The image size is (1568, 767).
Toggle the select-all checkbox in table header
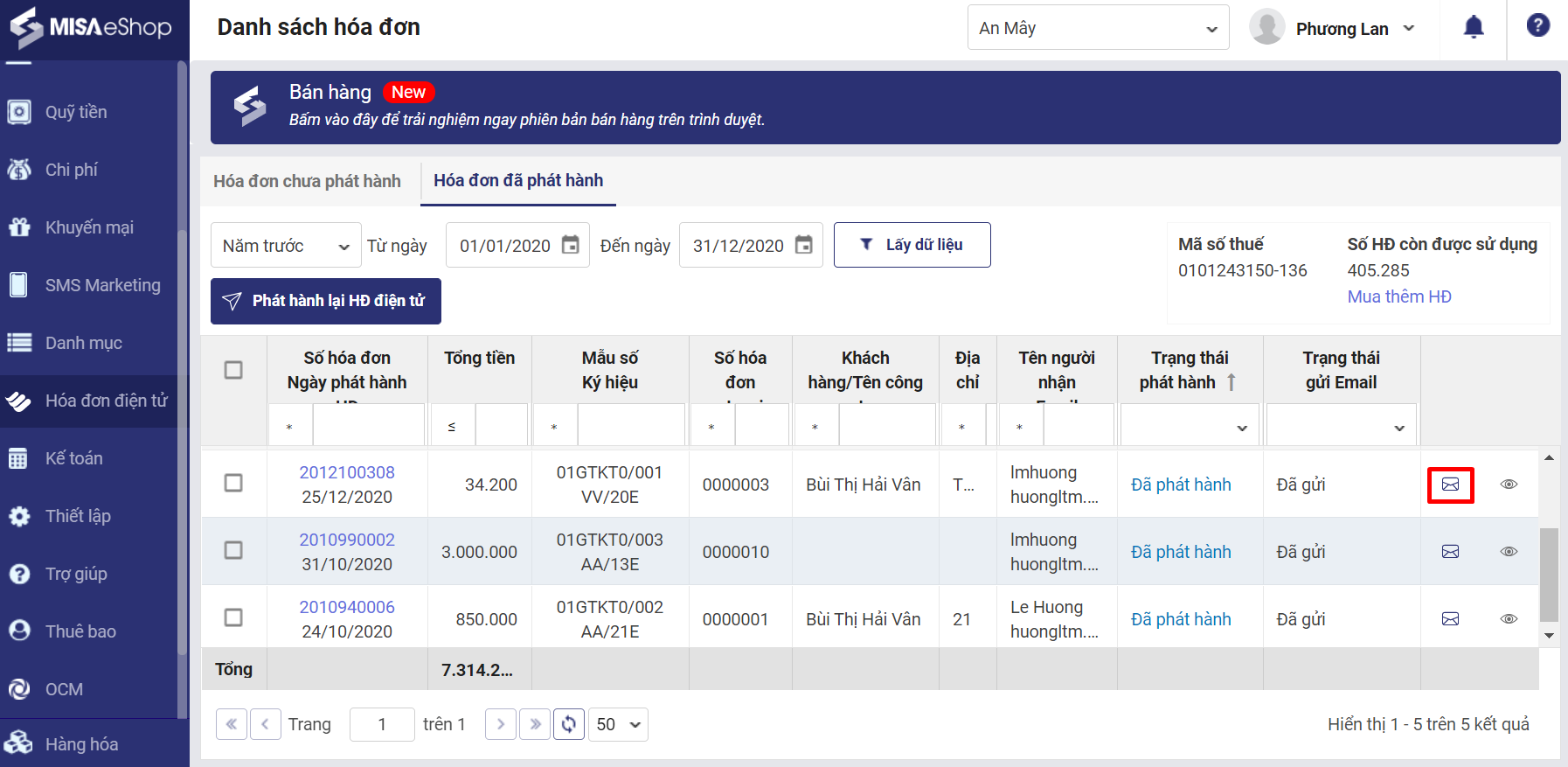[x=233, y=370]
